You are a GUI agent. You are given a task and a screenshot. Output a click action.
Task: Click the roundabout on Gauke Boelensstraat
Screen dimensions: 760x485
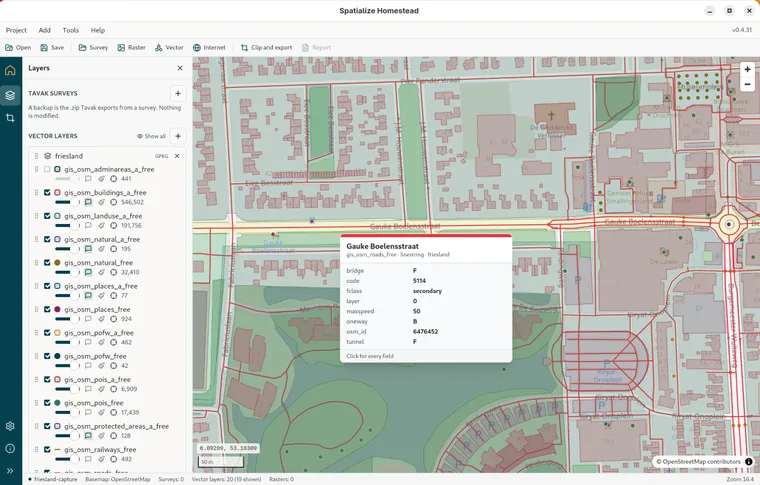(x=728, y=224)
